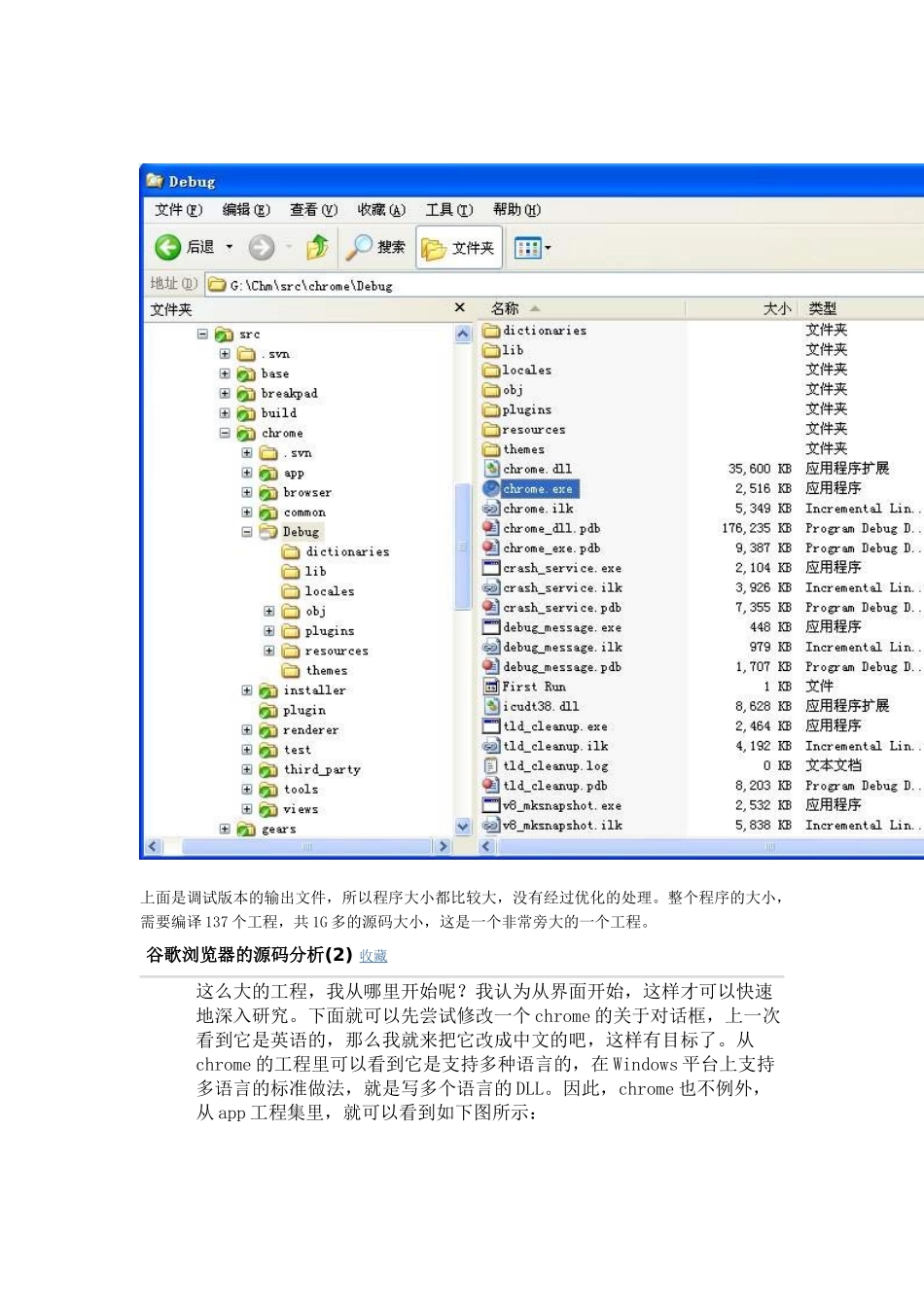Viewport: 924px width, 1307px height.
Task: Select the debug_message.pdb file name
Action: pos(562,667)
